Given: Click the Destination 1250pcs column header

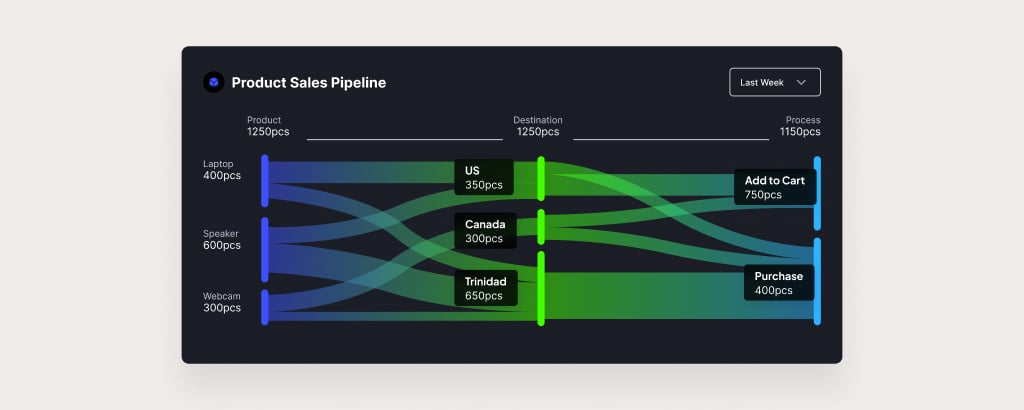Looking at the screenshot, I should [538, 126].
